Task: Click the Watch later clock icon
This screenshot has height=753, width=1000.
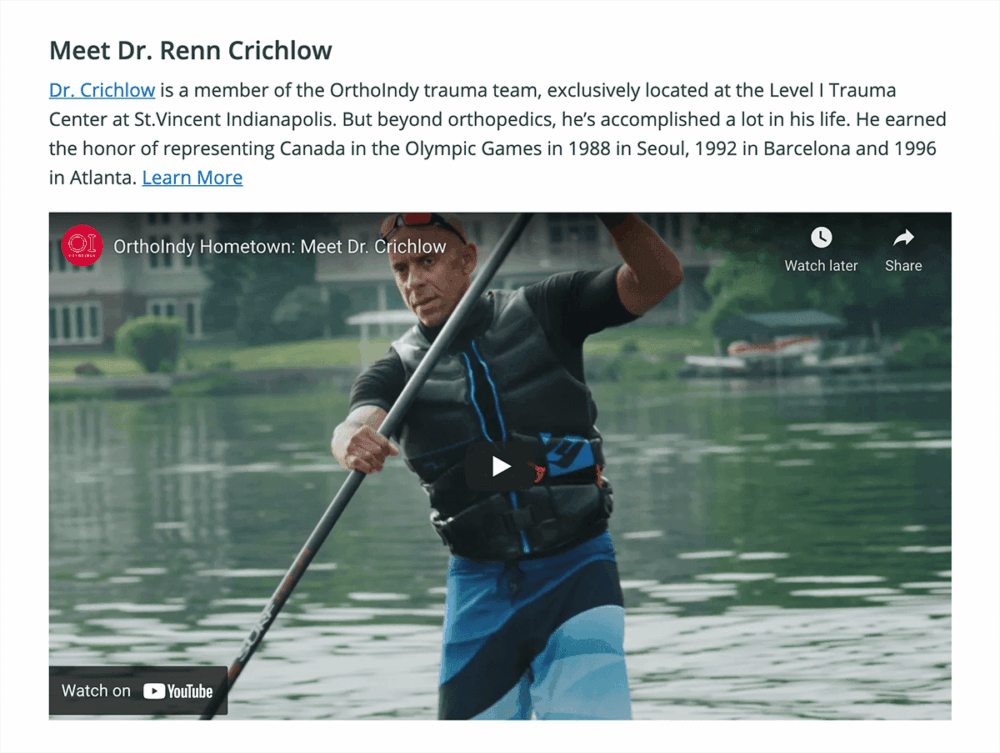Action: click(x=821, y=238)
